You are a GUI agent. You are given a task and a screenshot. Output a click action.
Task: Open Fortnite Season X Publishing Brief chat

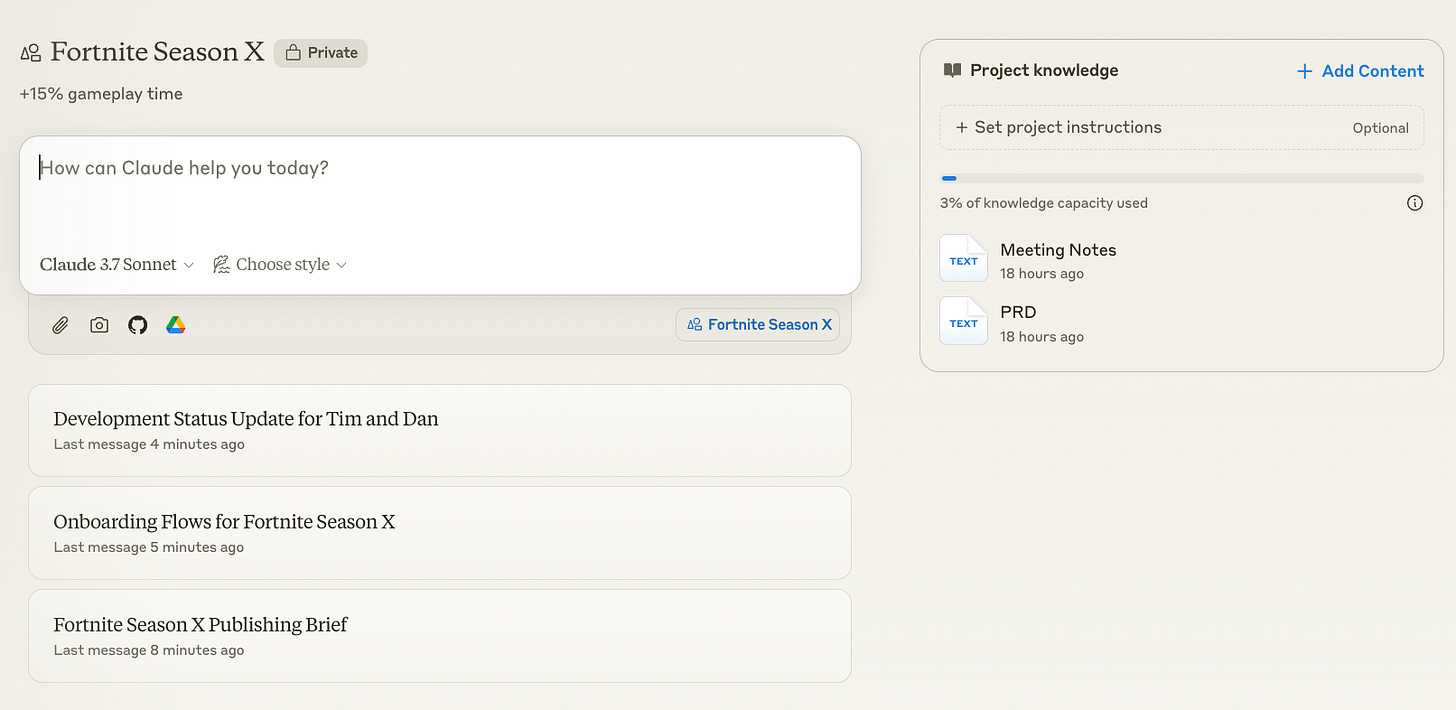pyautogui.click(x=440, y=636)
